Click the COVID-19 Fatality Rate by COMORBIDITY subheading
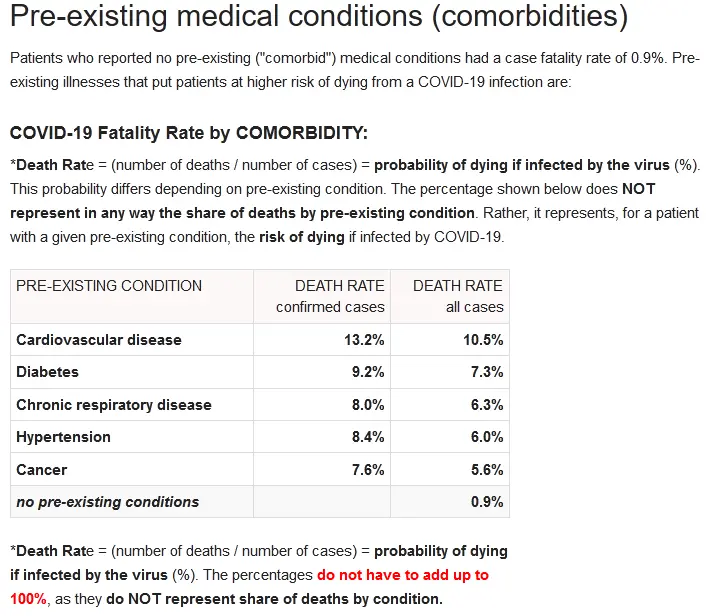This screenshot has width=714, height=616. click(x=189, y=133)
